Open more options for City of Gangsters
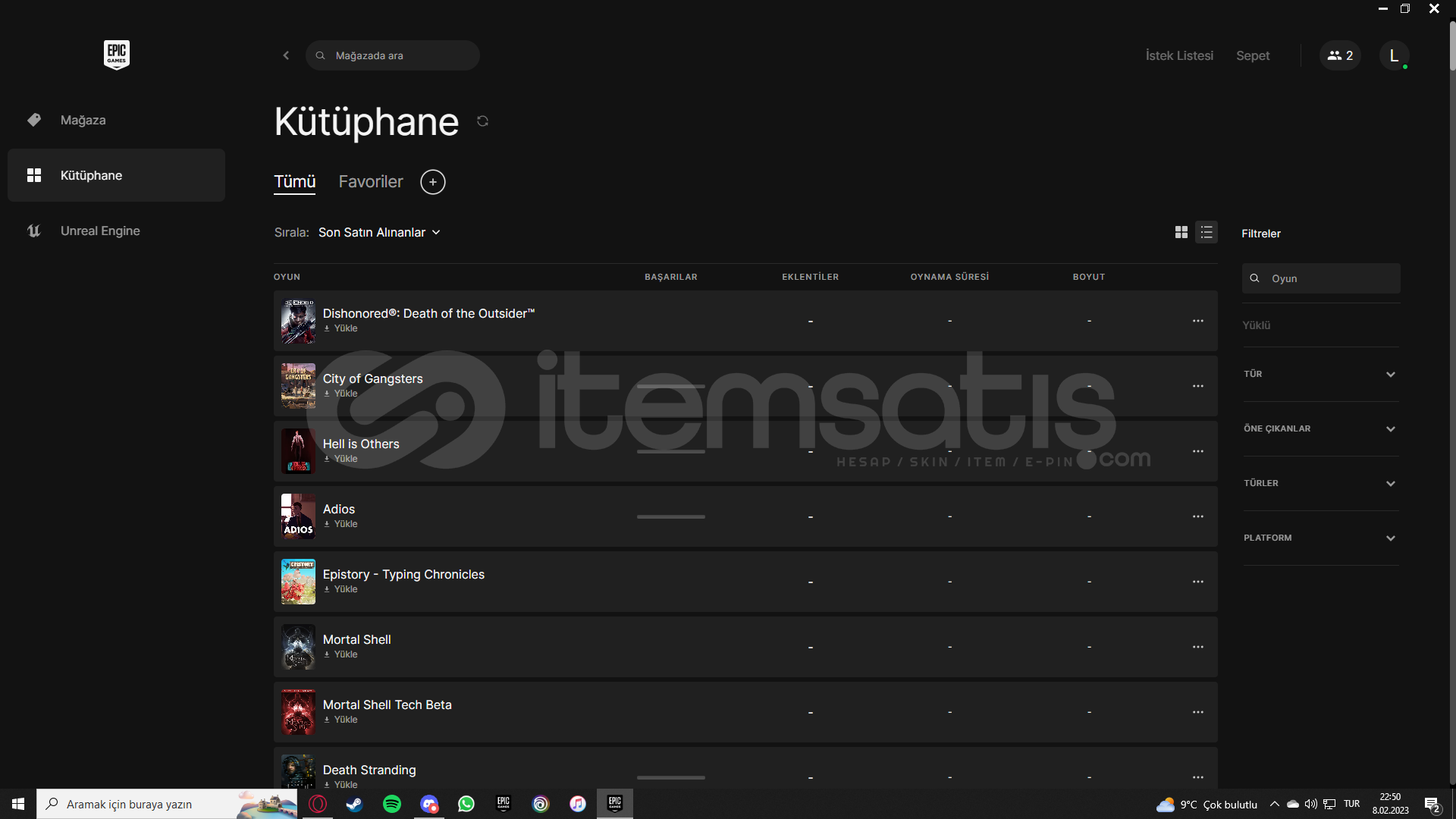 pyautogui.click(x=1198, y=386)
